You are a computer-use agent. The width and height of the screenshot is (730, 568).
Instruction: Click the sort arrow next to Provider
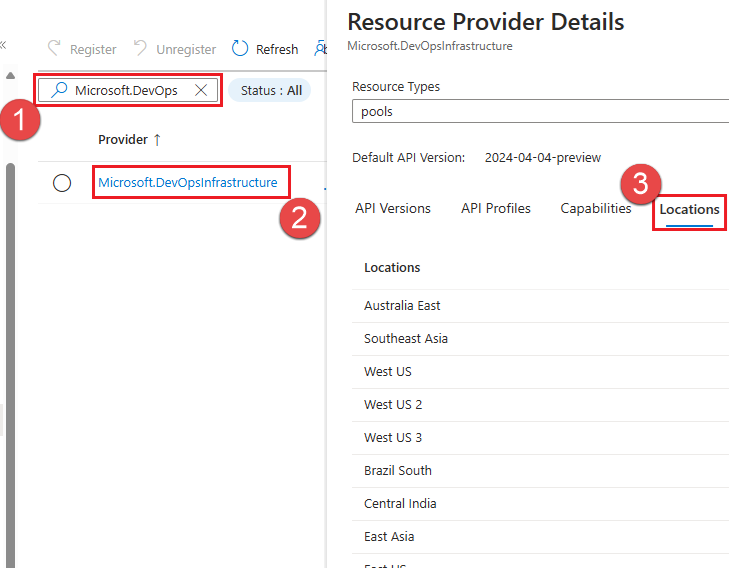(157, 140)
